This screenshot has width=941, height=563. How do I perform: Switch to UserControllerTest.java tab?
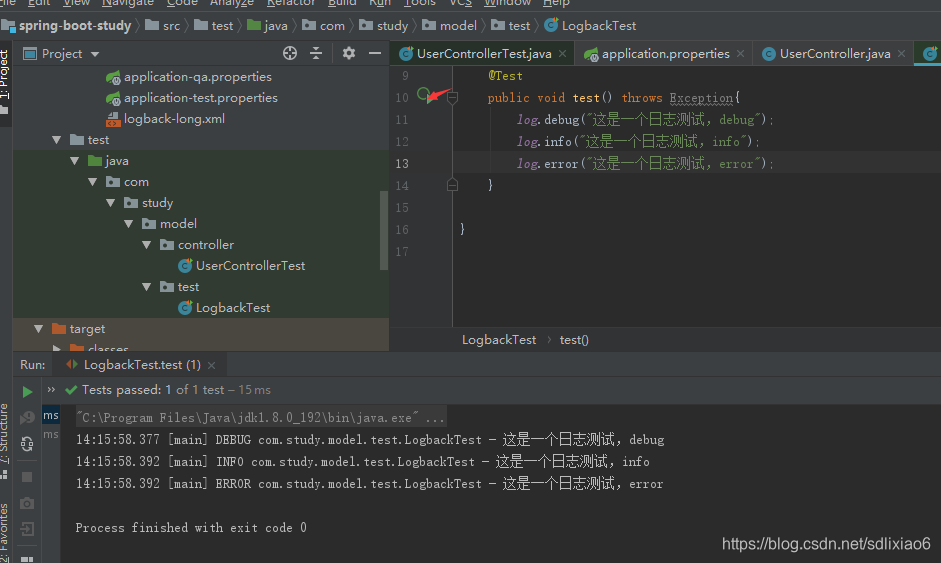(x=484, y=54)
